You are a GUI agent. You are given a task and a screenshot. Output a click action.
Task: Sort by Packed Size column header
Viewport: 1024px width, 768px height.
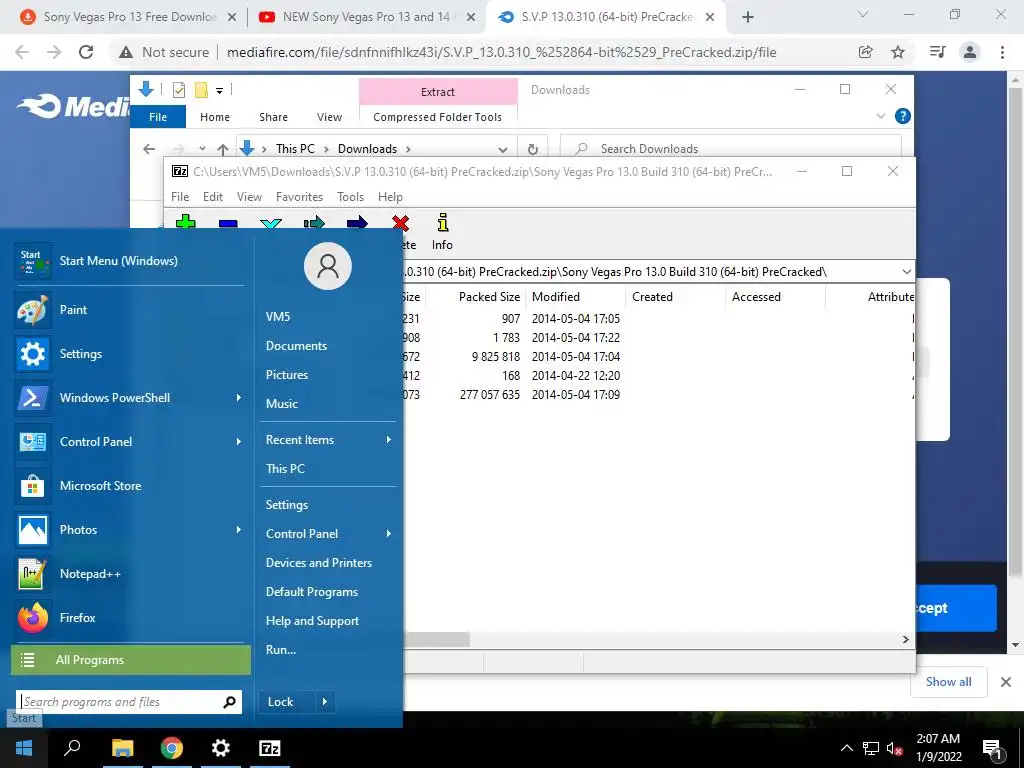coord(489,296)
